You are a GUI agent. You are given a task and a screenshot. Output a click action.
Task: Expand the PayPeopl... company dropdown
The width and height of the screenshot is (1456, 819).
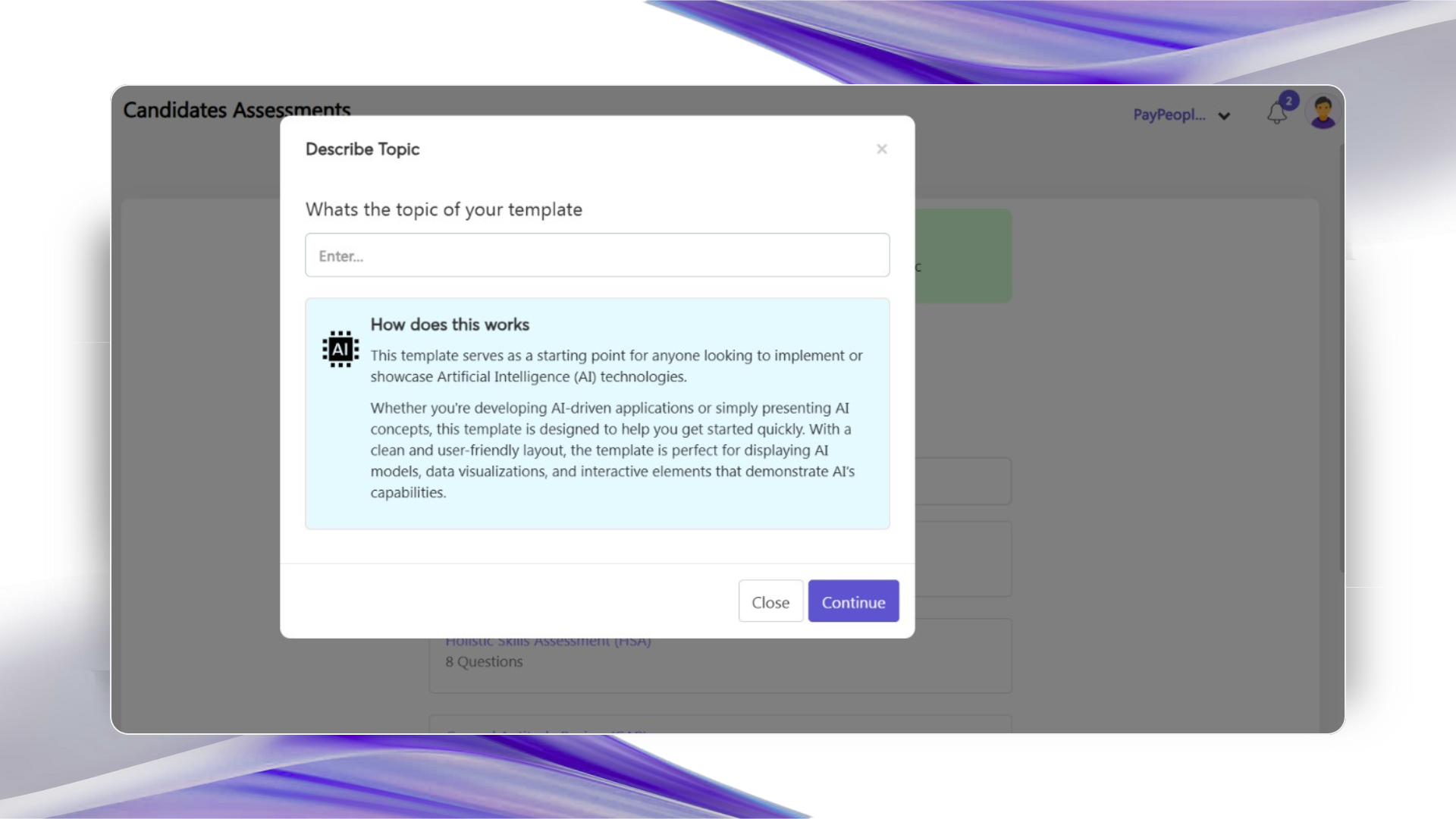pos(1169,115)
